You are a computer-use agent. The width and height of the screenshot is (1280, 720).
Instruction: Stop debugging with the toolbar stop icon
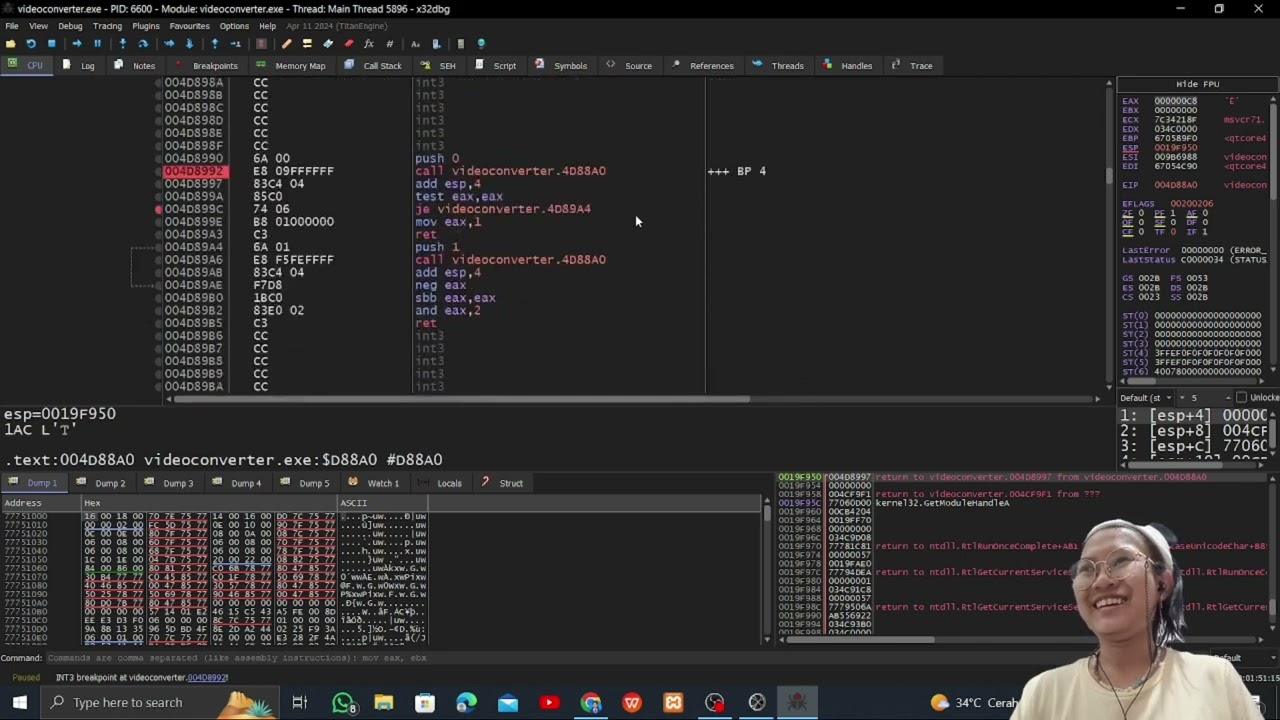(x=51, y=44)
